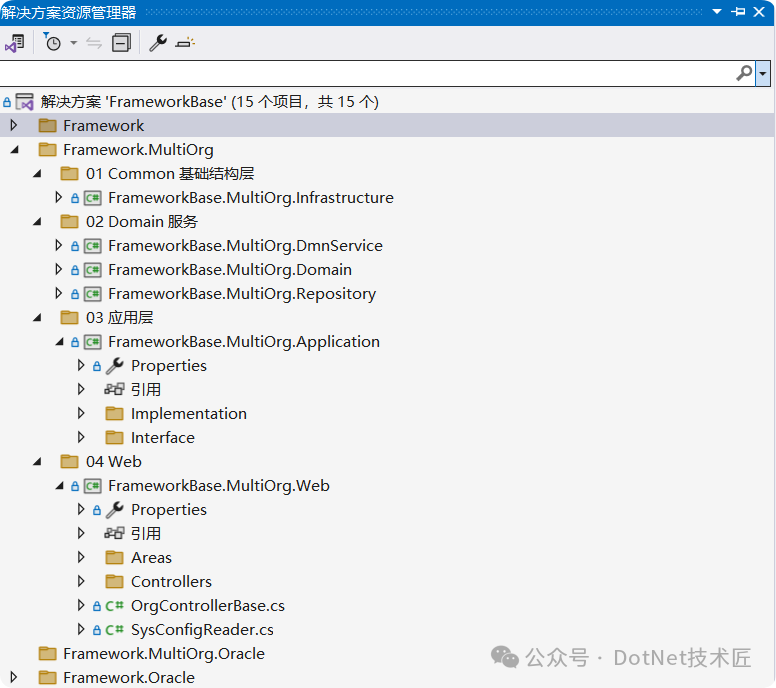Screen dimensions: 776x688
Task: Collapse the 01 Common 基础结构层 folder
Action: (x=37, y=174)
